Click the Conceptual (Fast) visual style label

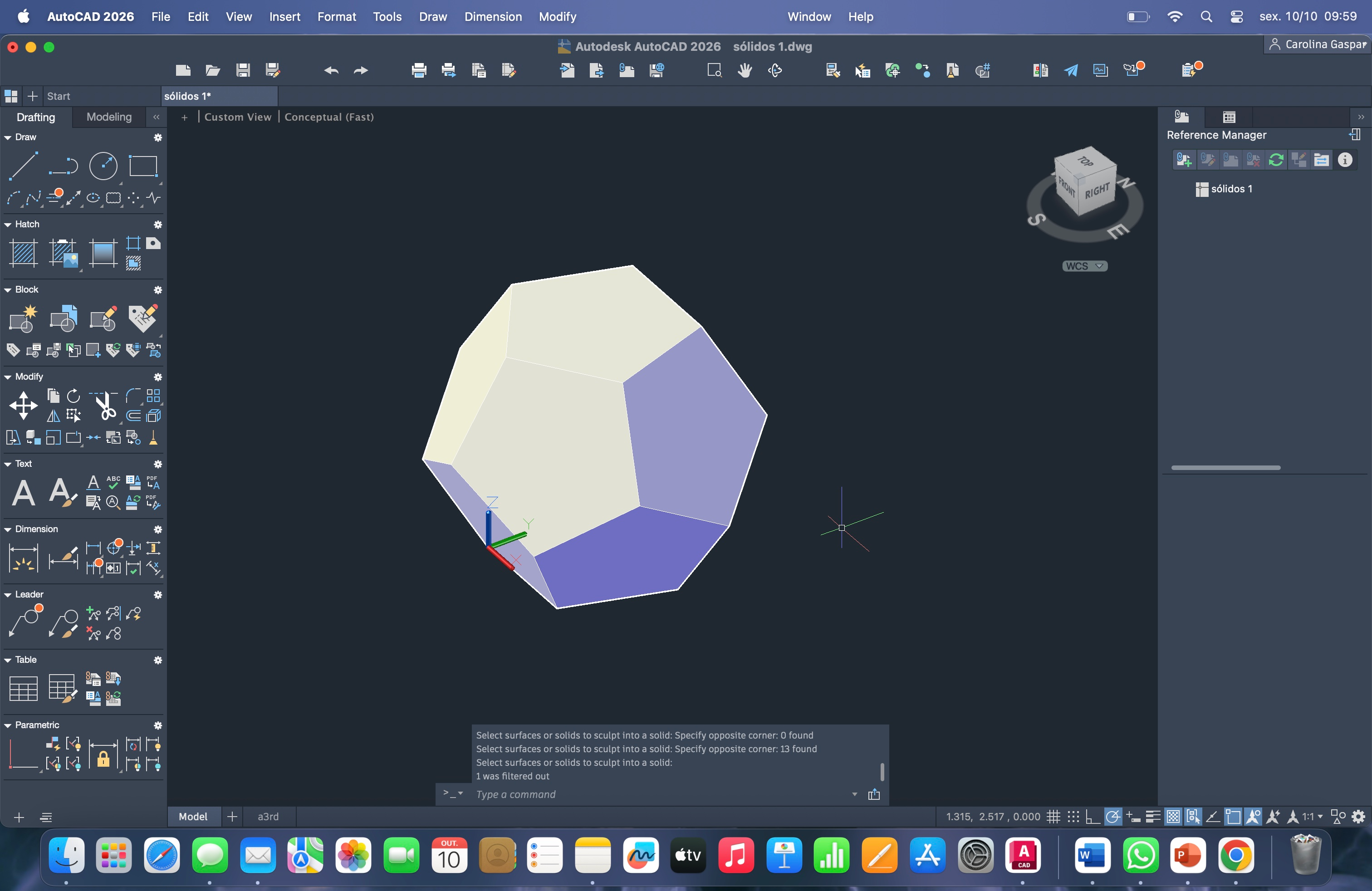(x=329, y=117)
